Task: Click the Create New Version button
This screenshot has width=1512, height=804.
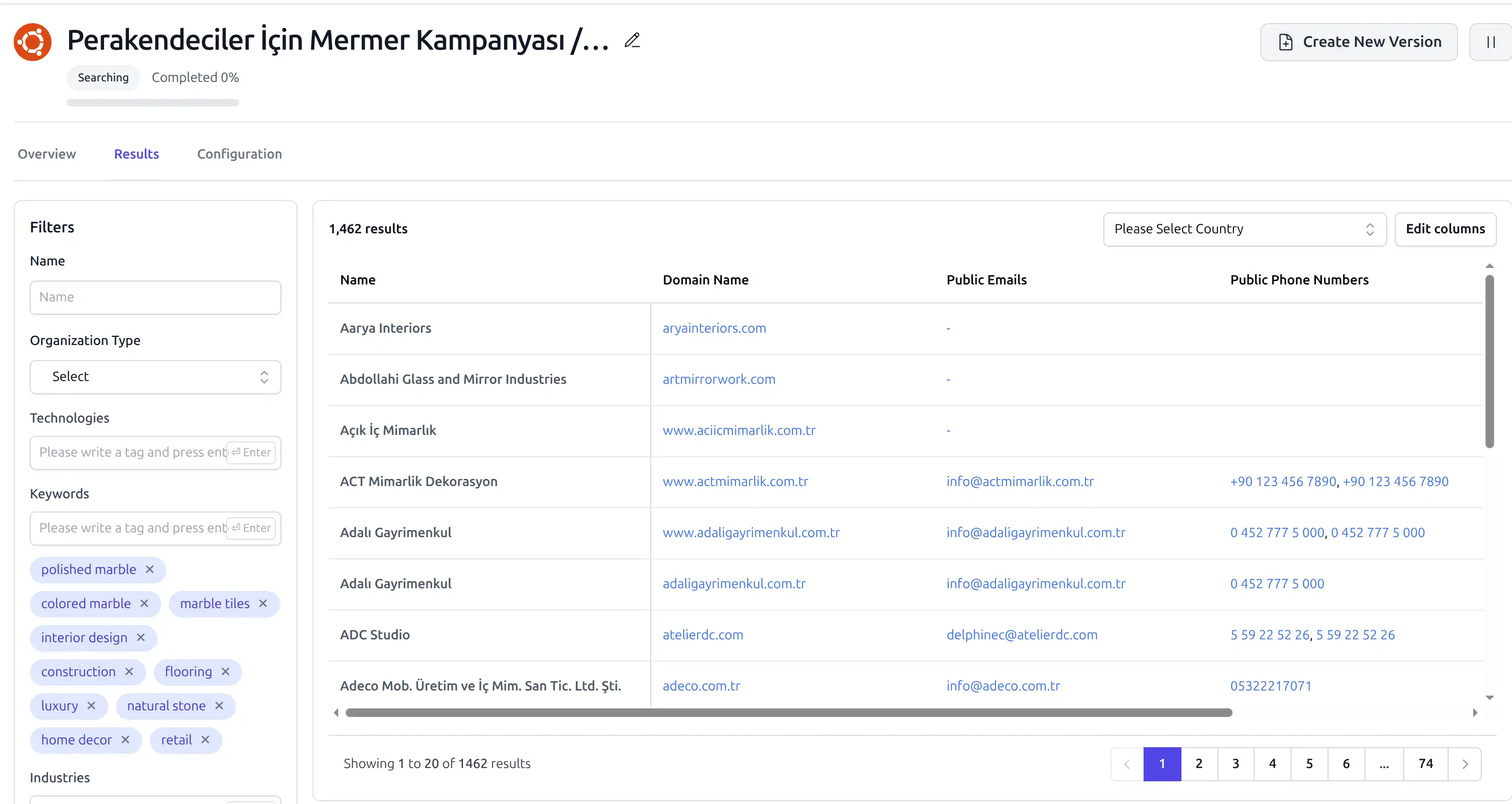Action: coord(1359,42)
